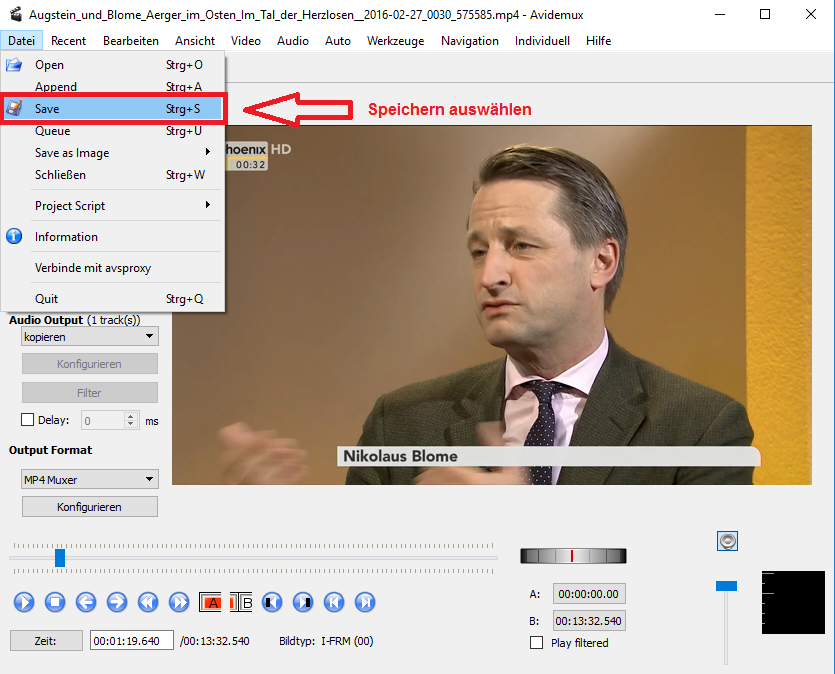
Task: Open the Audio Output codec dropdown 'kopieren'
Action: pyautogui.click(x=90, y=337)
